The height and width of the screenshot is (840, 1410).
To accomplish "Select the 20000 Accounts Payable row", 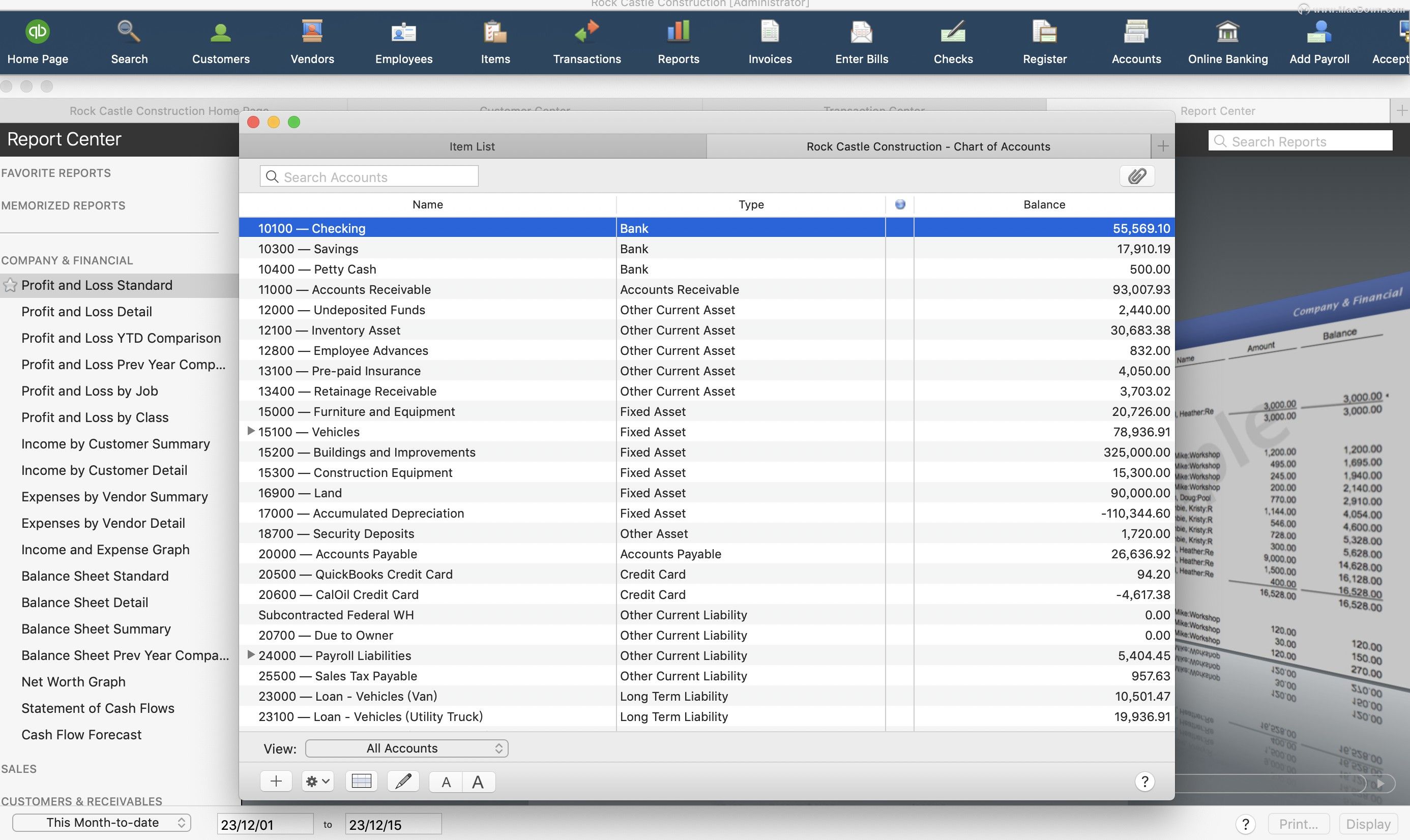I will tap(707, 554).
